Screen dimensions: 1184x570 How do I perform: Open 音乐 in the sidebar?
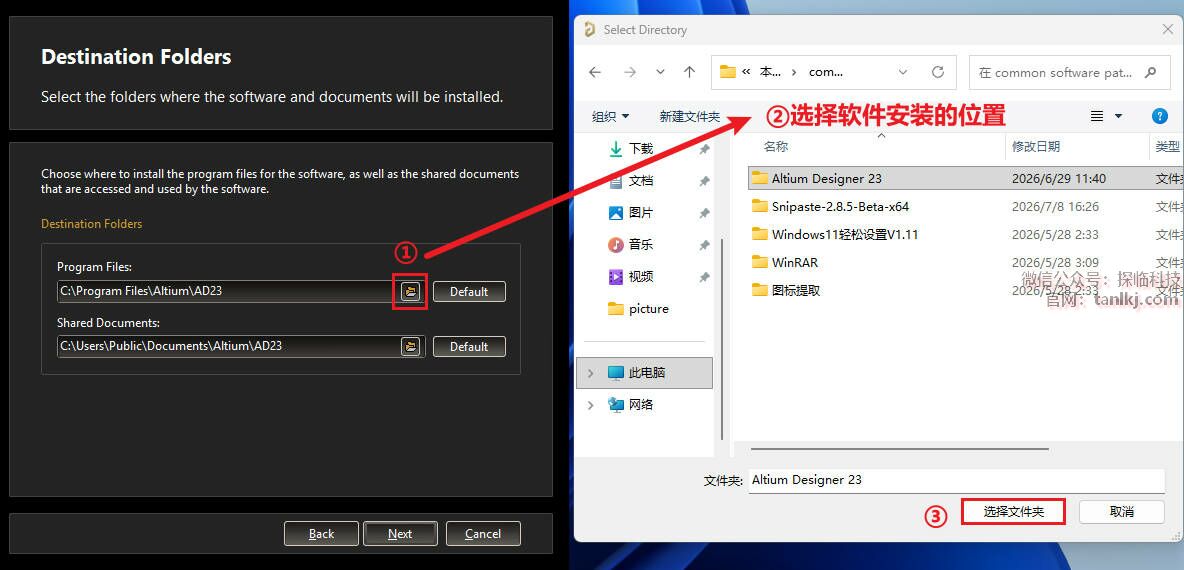(640, 245)
